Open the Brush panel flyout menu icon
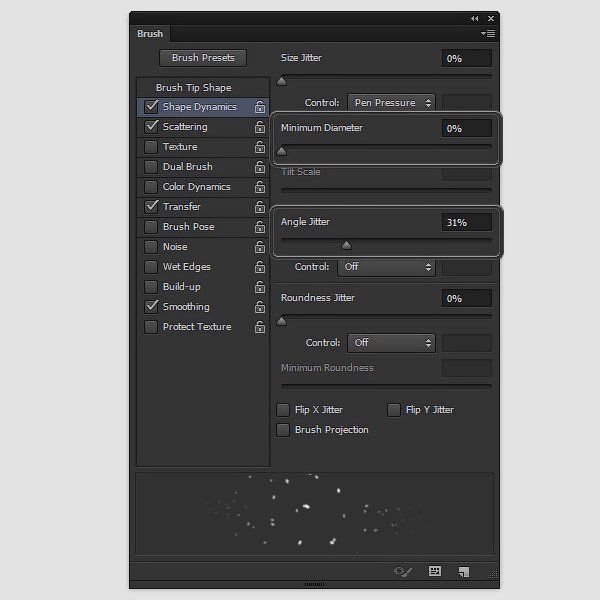 point(488,34)
